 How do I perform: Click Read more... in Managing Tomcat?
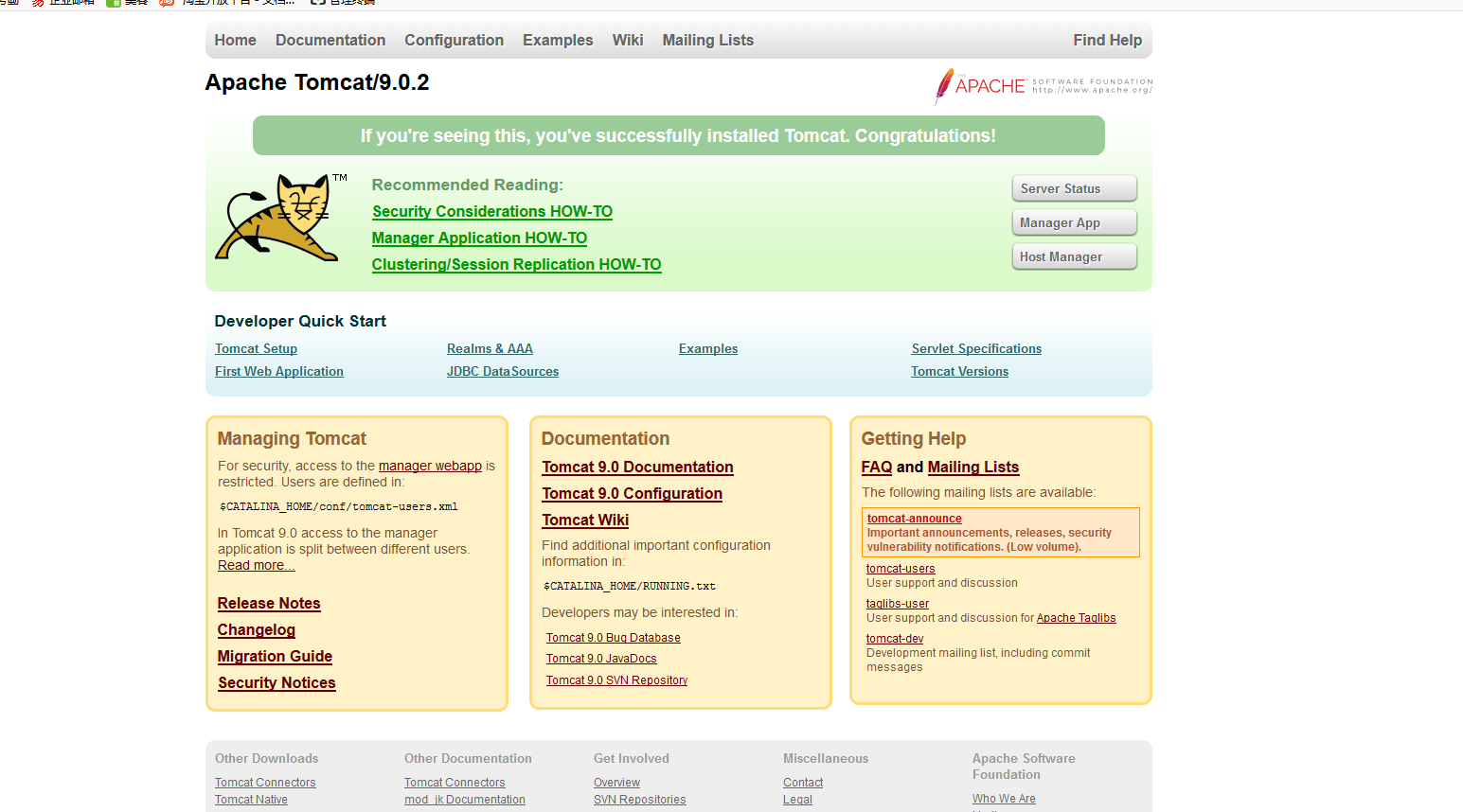[x=257, y=565]
